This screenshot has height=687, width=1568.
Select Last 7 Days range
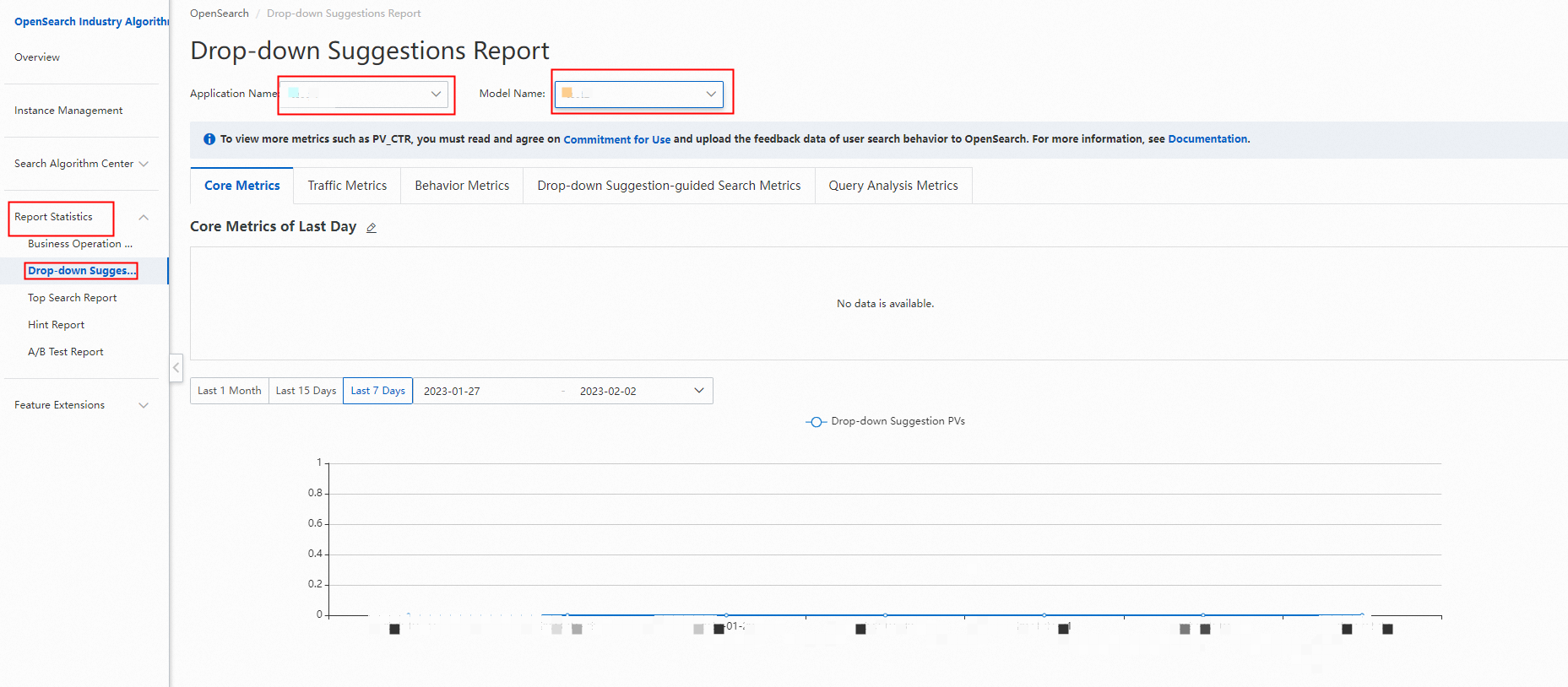(378, 391)
